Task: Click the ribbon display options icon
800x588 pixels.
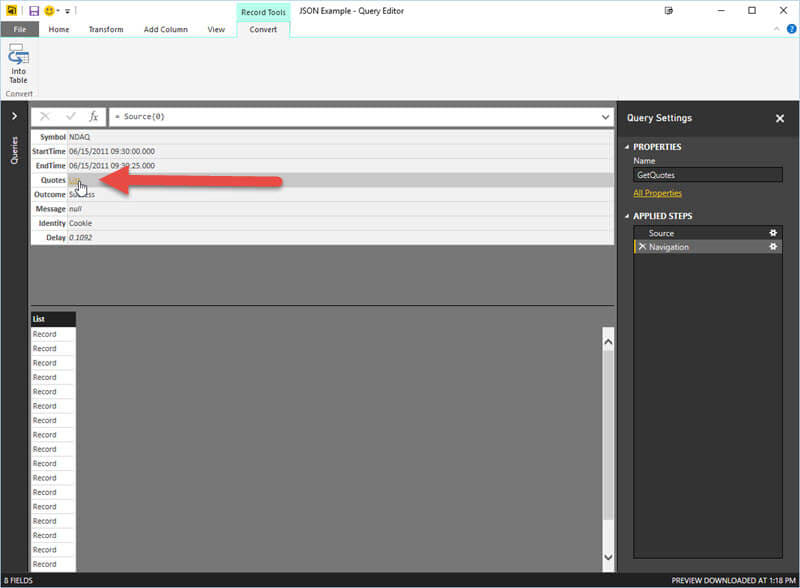Action: [x=669, y=11]
